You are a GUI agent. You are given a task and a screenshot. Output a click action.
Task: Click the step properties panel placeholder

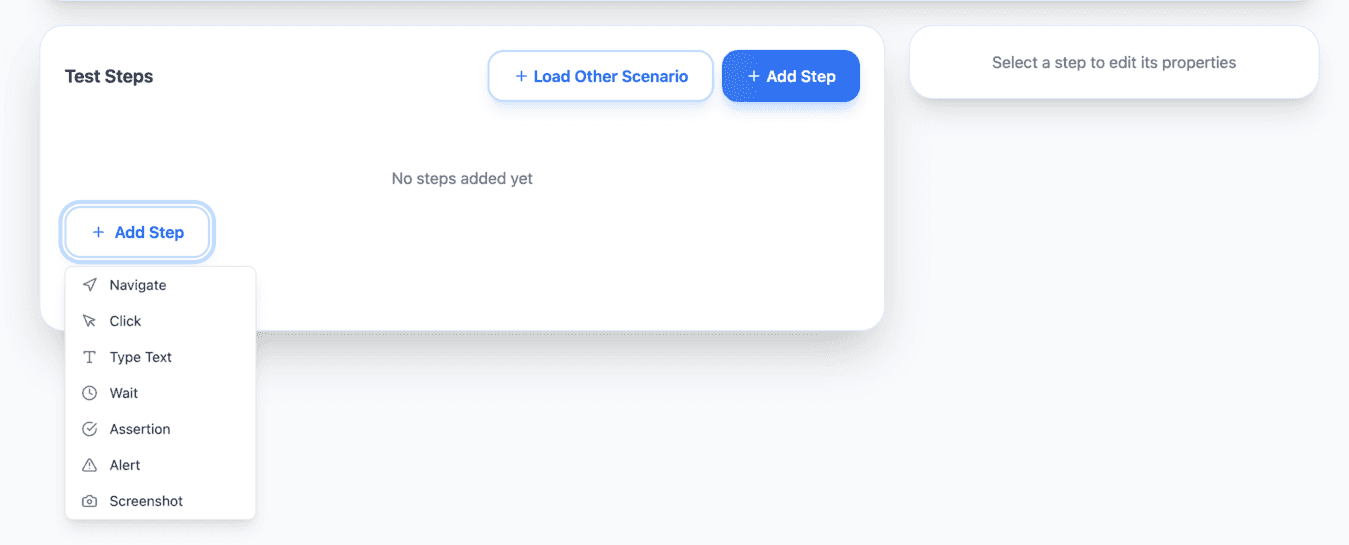tap(1114, 62)
